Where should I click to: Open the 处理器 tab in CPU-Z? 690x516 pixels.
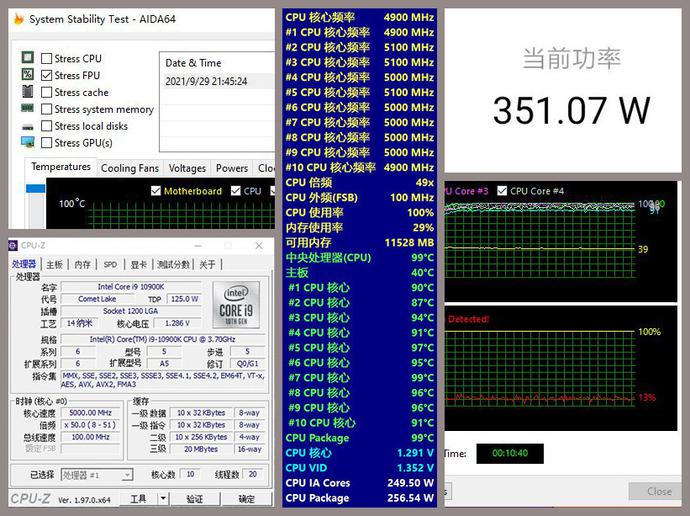click(x=24, y=264)
